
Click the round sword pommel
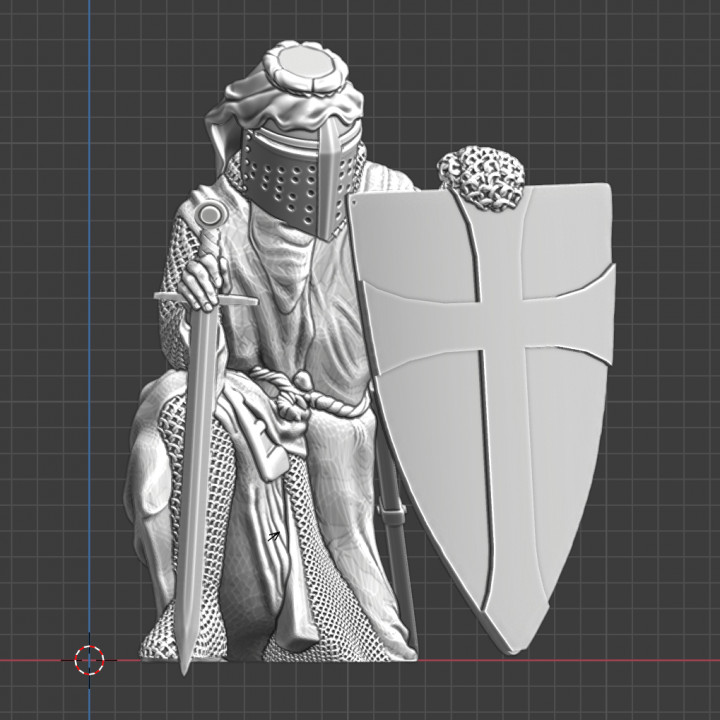210,213
